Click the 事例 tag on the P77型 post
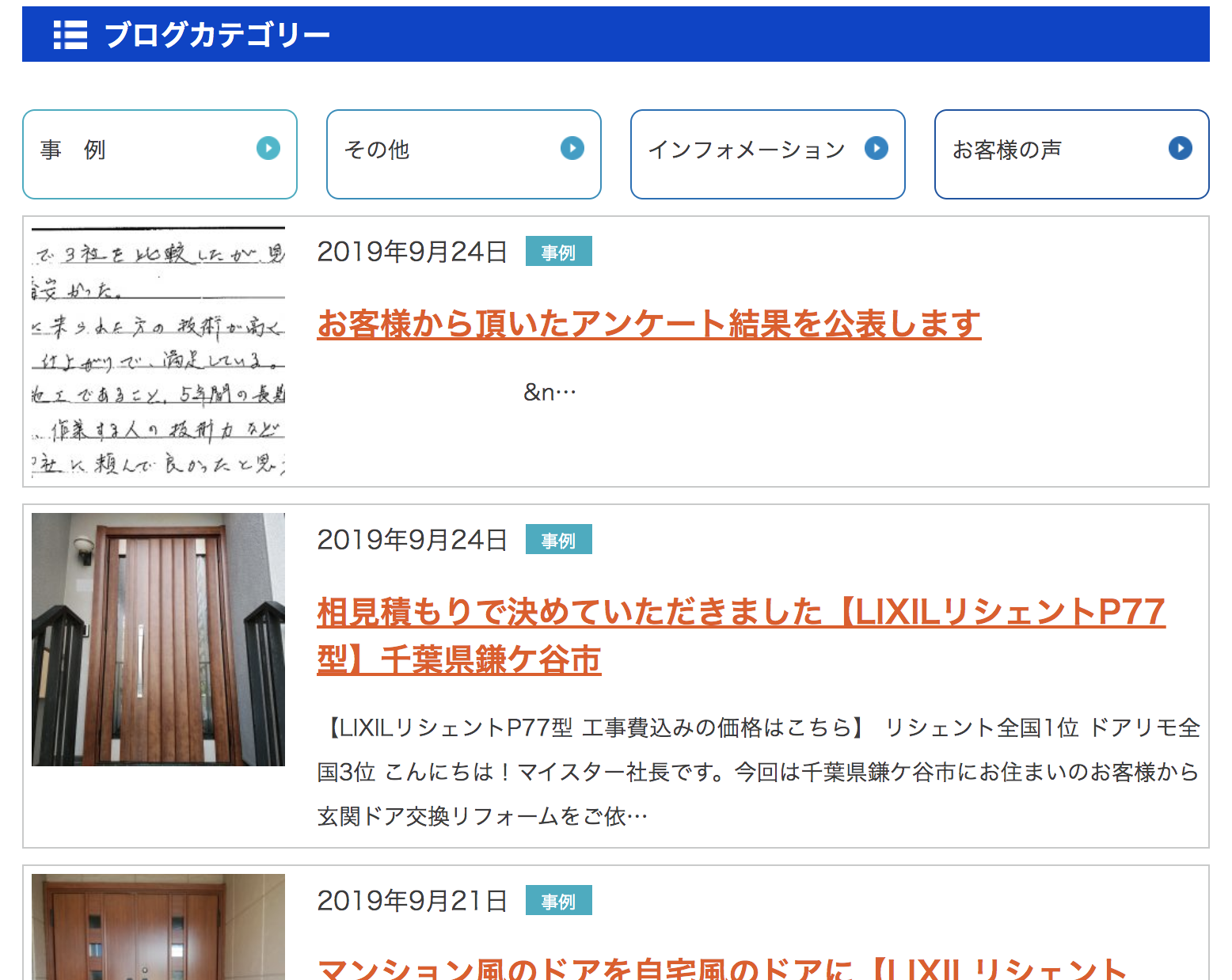Viewport: 1232px width, 980px height. click(x=559, y=540)
